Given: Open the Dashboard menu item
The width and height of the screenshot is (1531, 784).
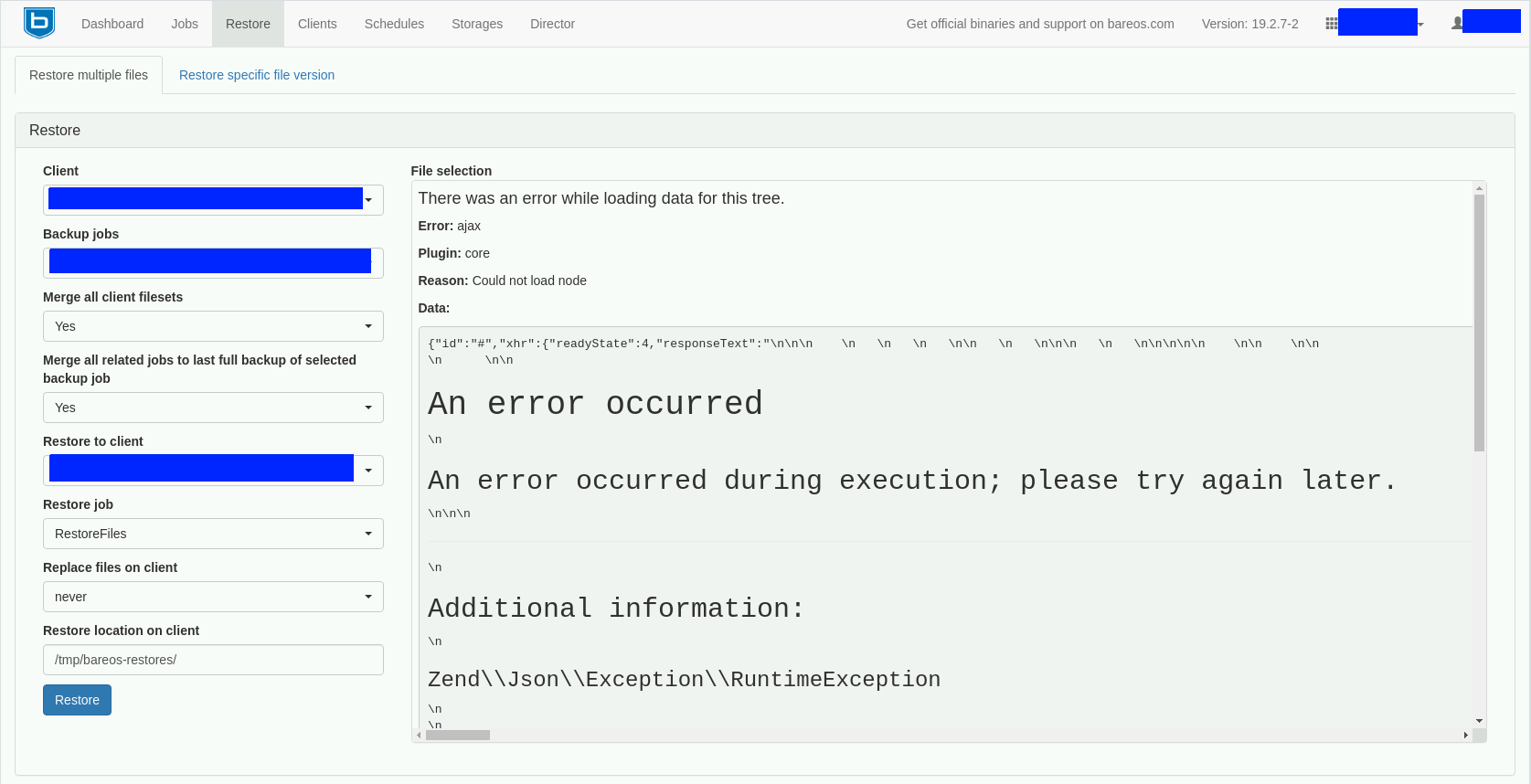Looking at the screenshot, I should (112, 24).
